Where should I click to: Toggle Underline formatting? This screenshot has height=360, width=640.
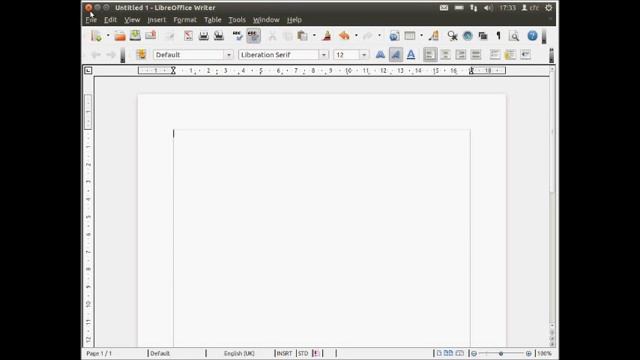pyautogui.click(x=411, y=55)
